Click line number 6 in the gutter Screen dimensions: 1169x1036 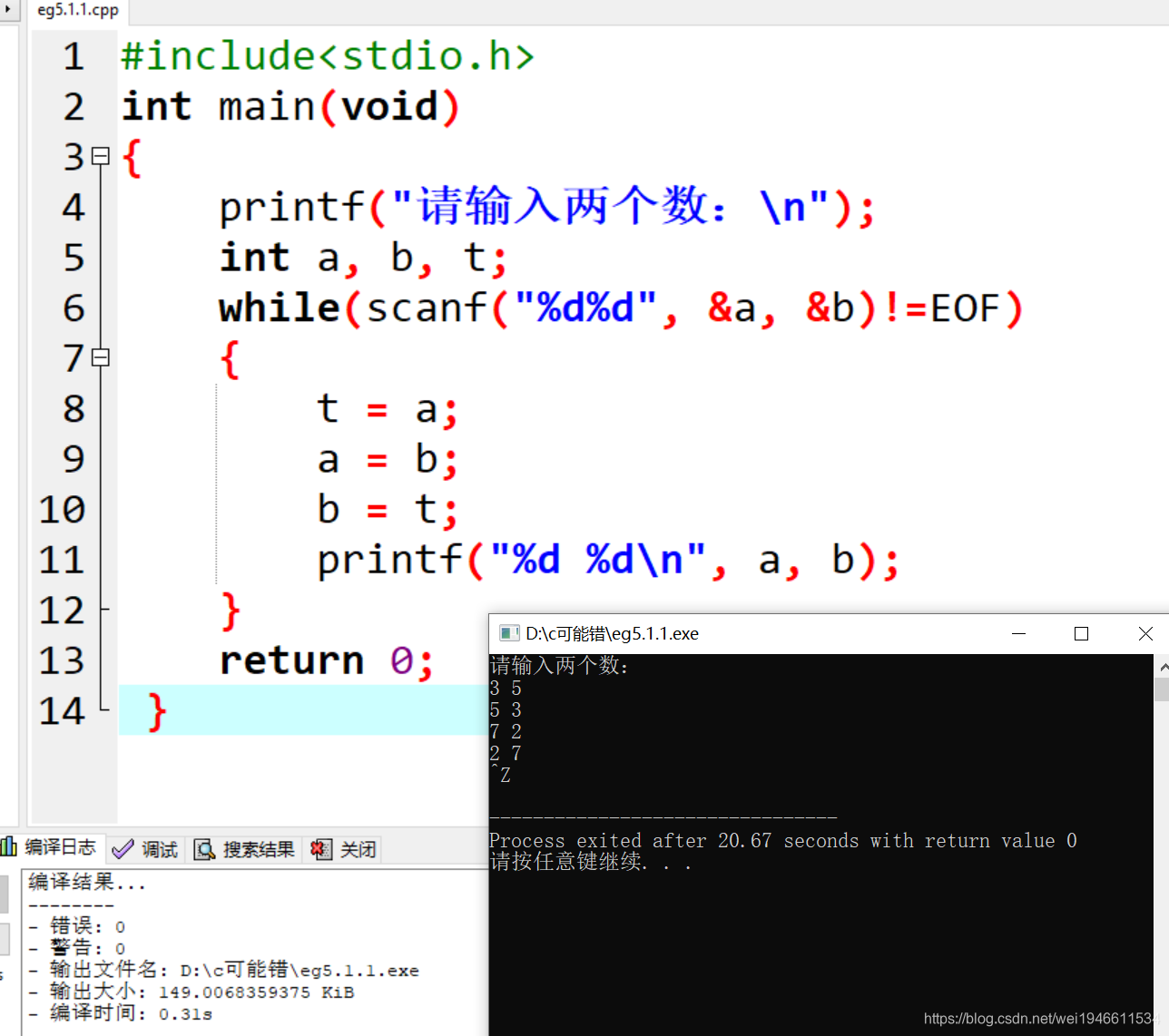tap(74, 308)
